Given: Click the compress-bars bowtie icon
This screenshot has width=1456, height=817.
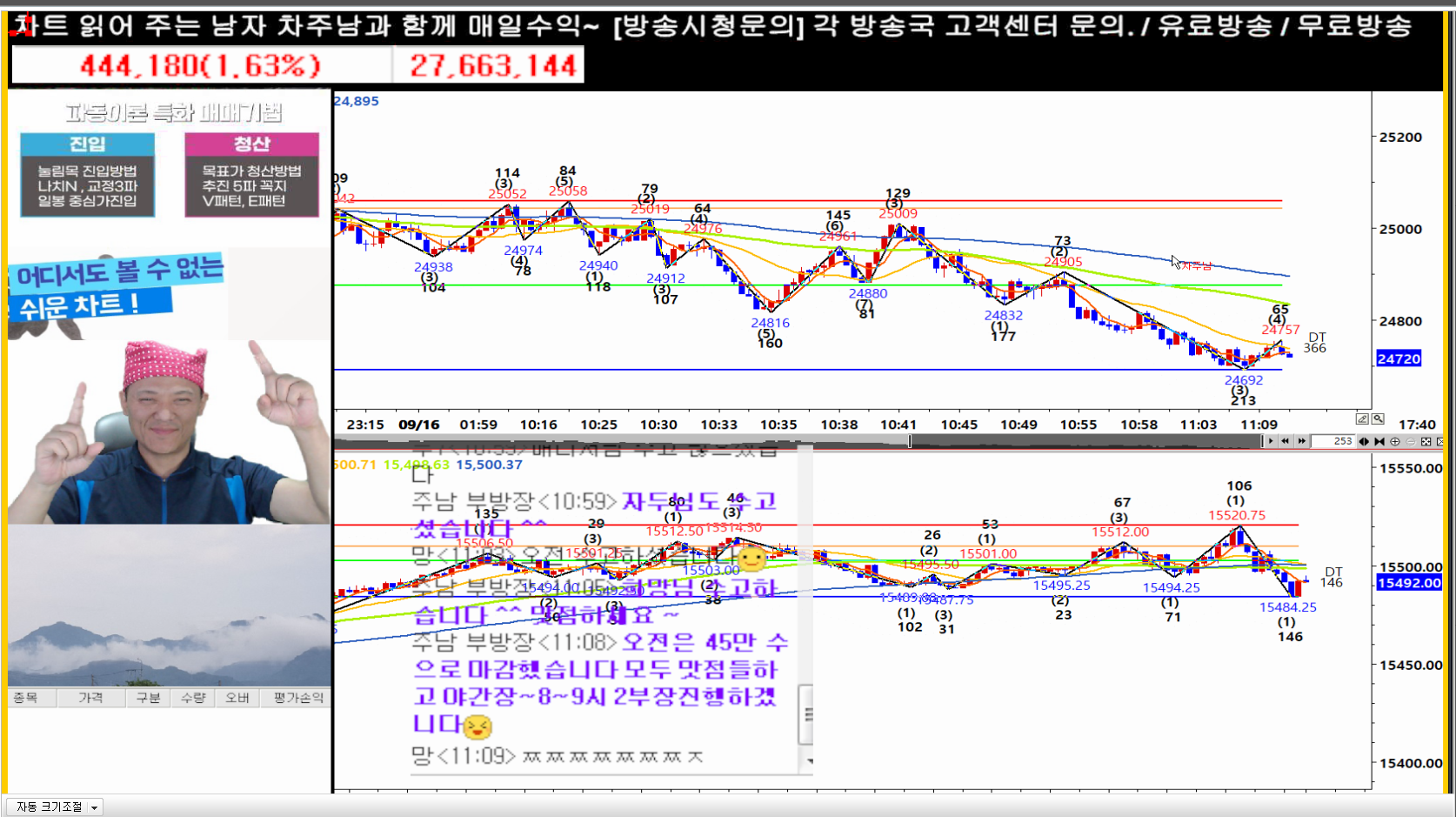Looking at the screenshot, I should click(x=1379, y=441).
